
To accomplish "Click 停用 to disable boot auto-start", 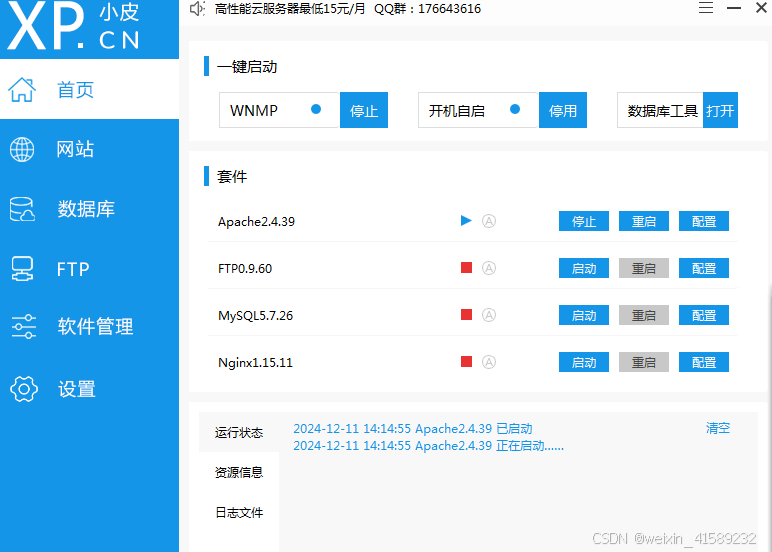I will pos(563,110).
